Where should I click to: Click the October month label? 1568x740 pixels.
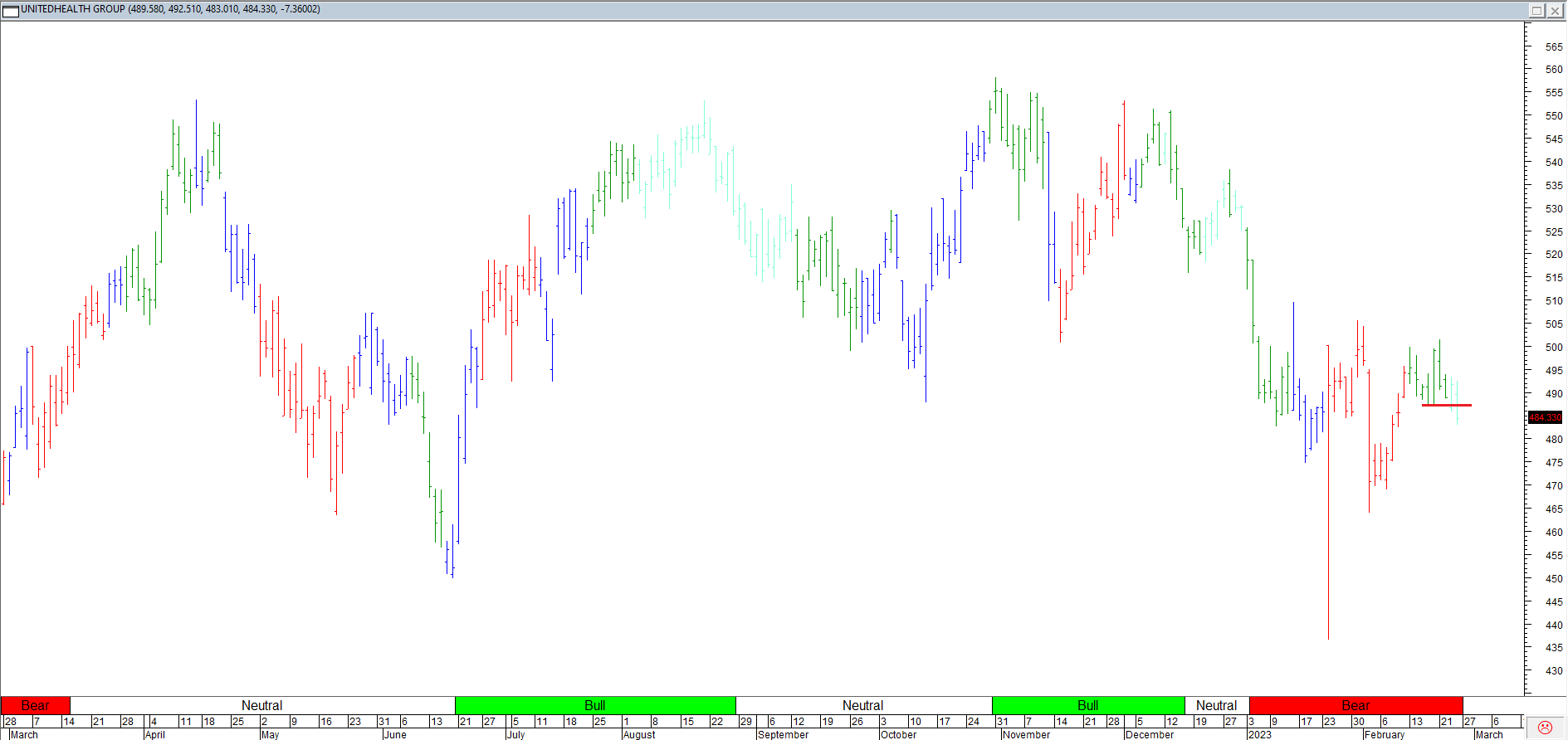(x=899, y=734)
